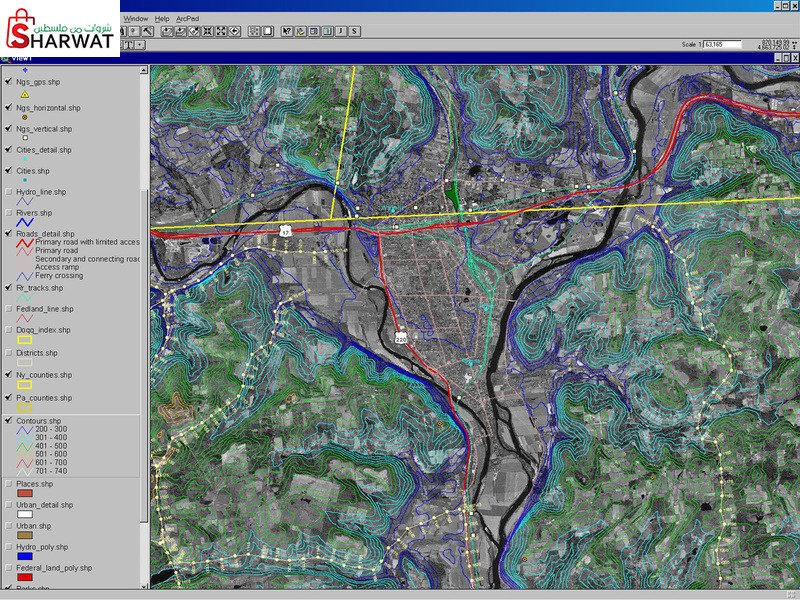
Task: Click inside the Scale input field
Action: click(x=722, y=44)
